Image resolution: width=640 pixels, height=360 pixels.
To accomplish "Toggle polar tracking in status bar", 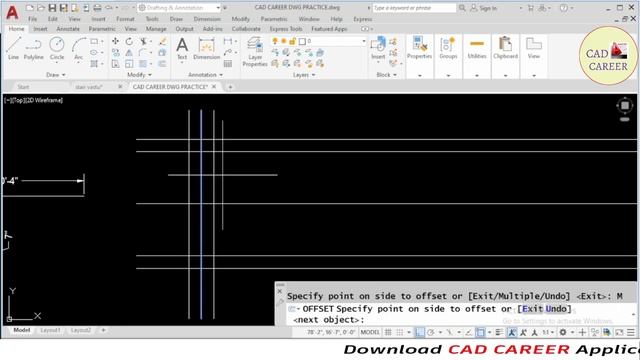I will pos(431,332).
